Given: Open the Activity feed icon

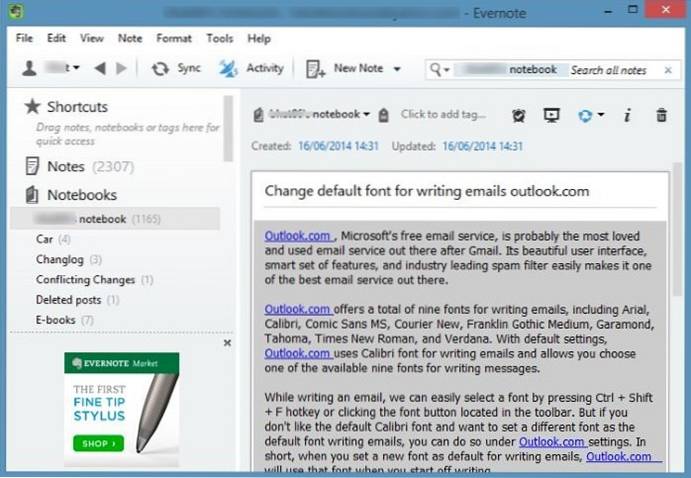Looking at the screenshot, I should 228,69.
